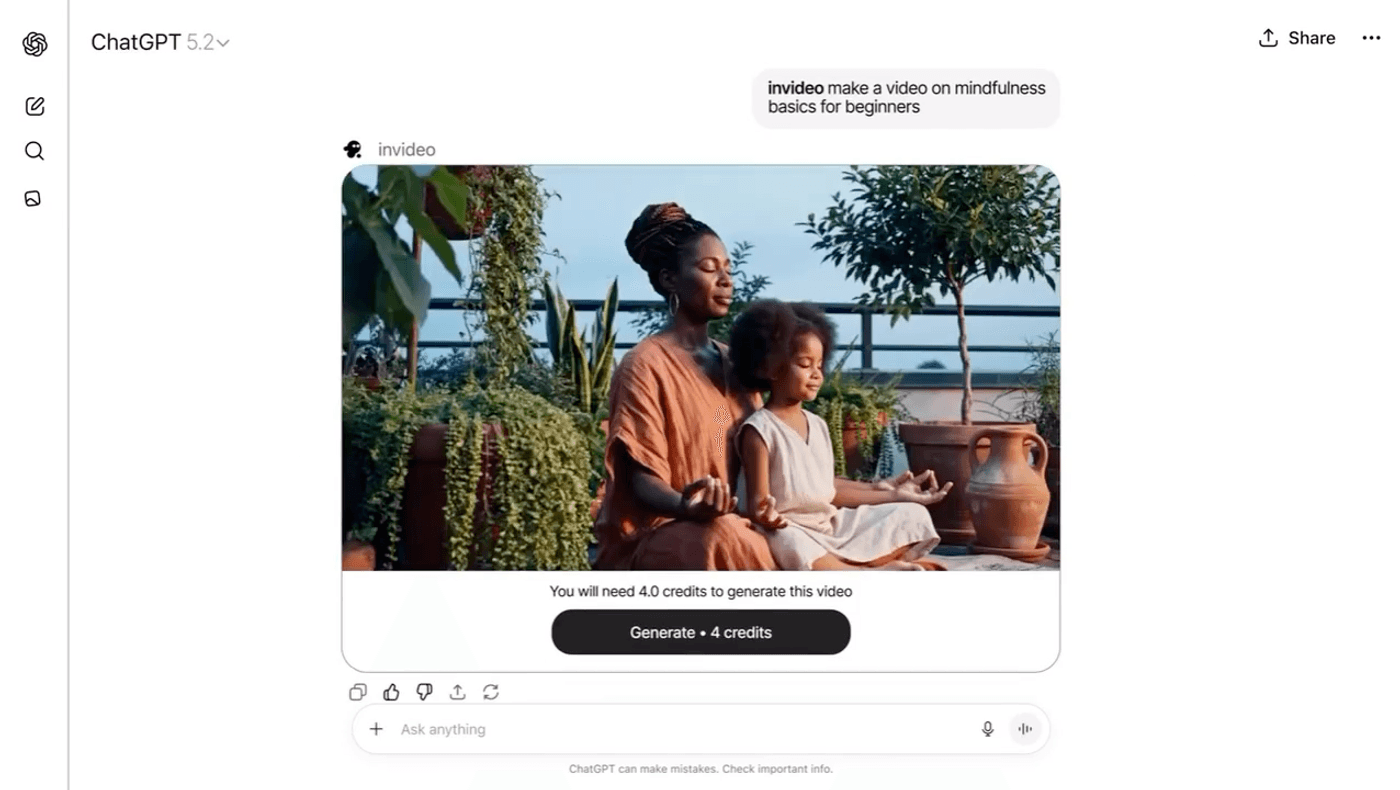The height and width of the screenshot is (790, 1400).
Task: Click the invideo app avatar icon
Action: [x=353, y=149]
